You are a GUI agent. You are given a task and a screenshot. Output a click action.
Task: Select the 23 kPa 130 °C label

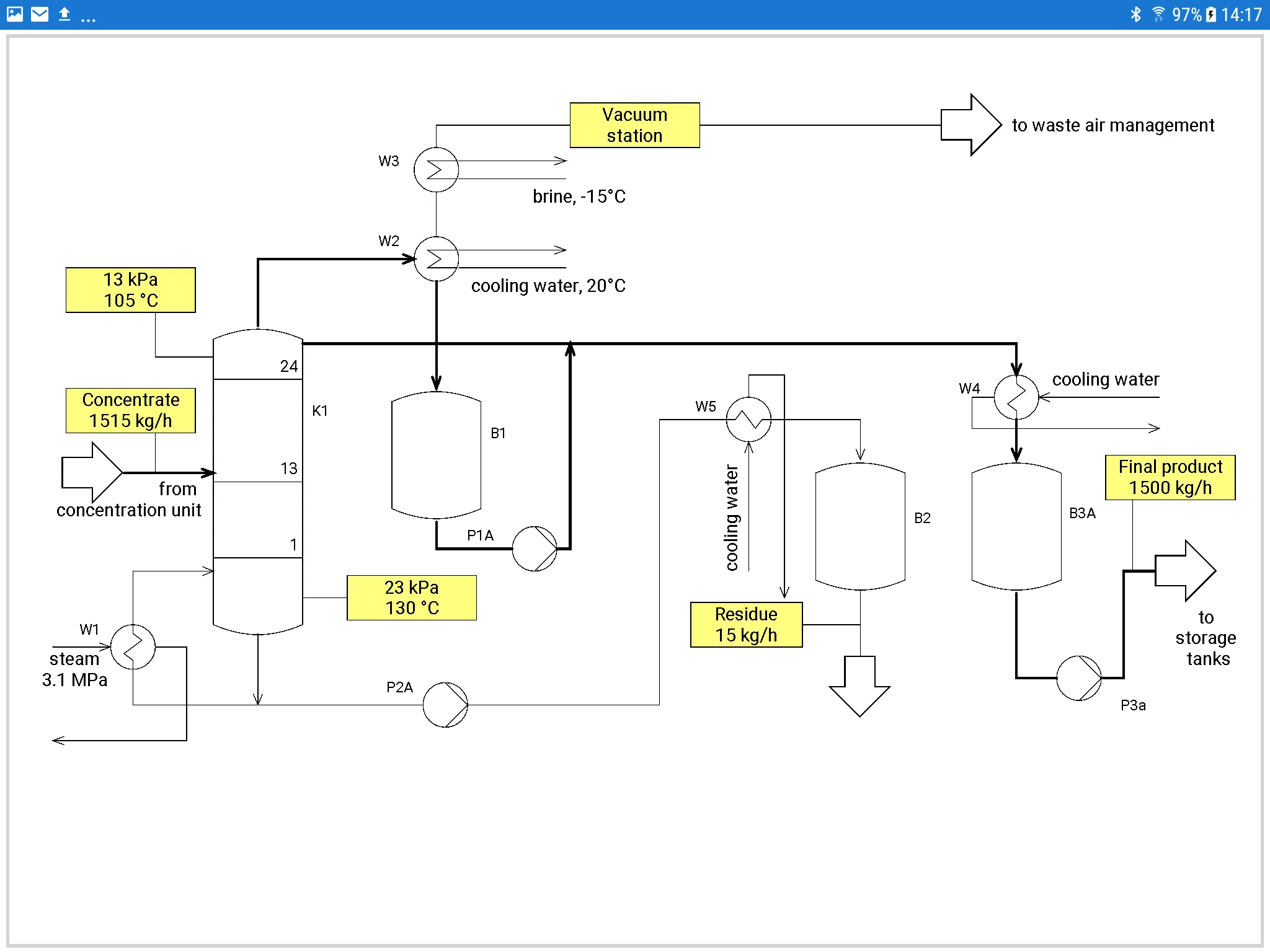[412, 597]
